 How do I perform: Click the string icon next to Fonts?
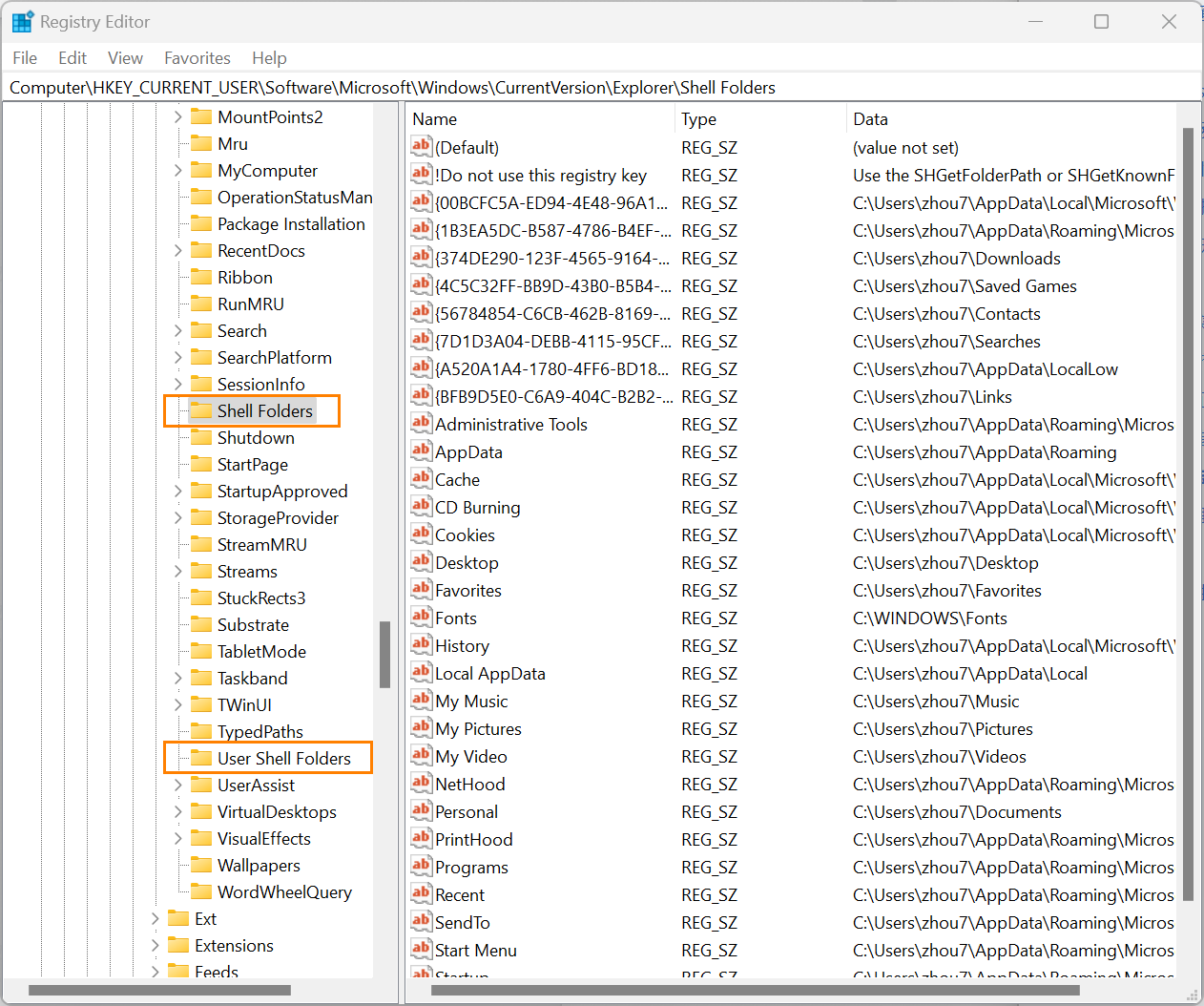[x=422, y=617]
